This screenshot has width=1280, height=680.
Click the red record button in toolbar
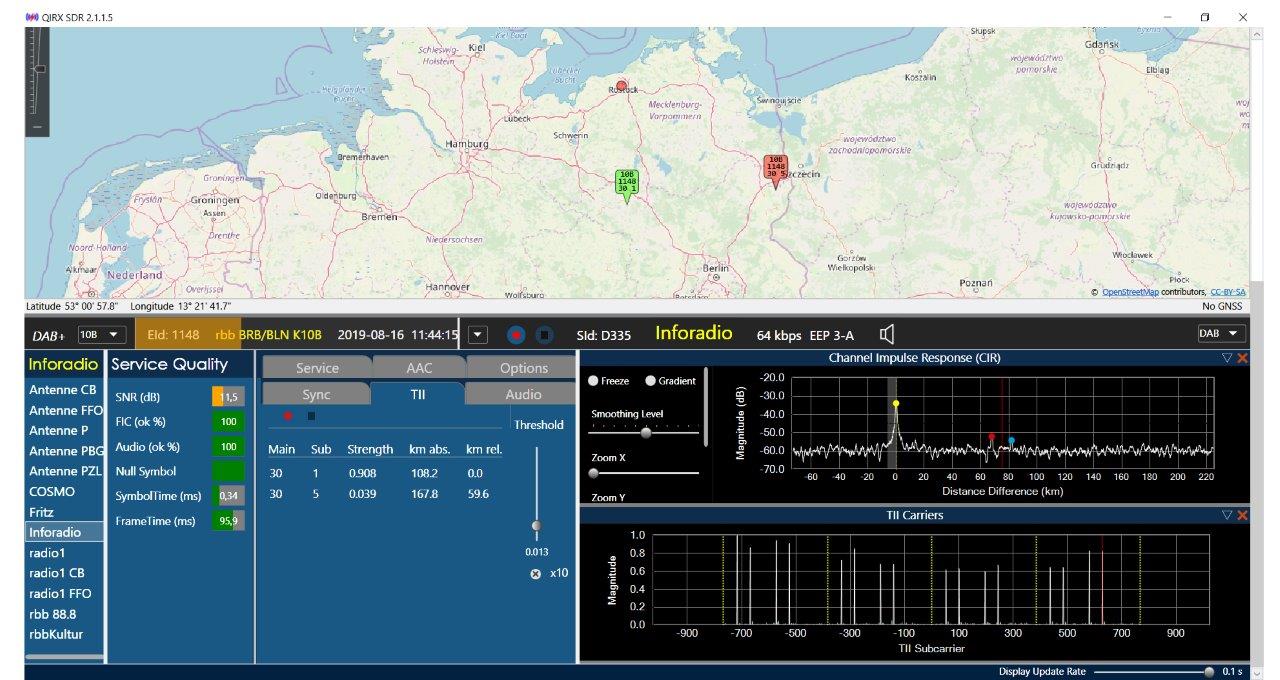[516, 335]
